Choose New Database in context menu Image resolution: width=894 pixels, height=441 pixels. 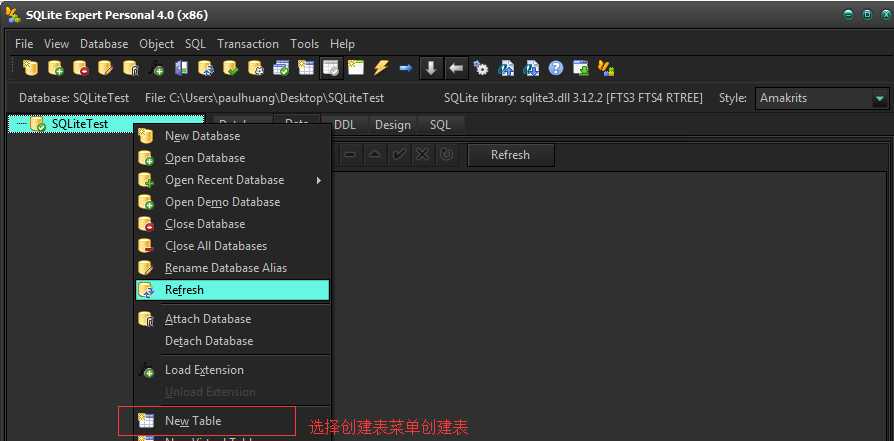pyautogui.click(x=233, y=136)
